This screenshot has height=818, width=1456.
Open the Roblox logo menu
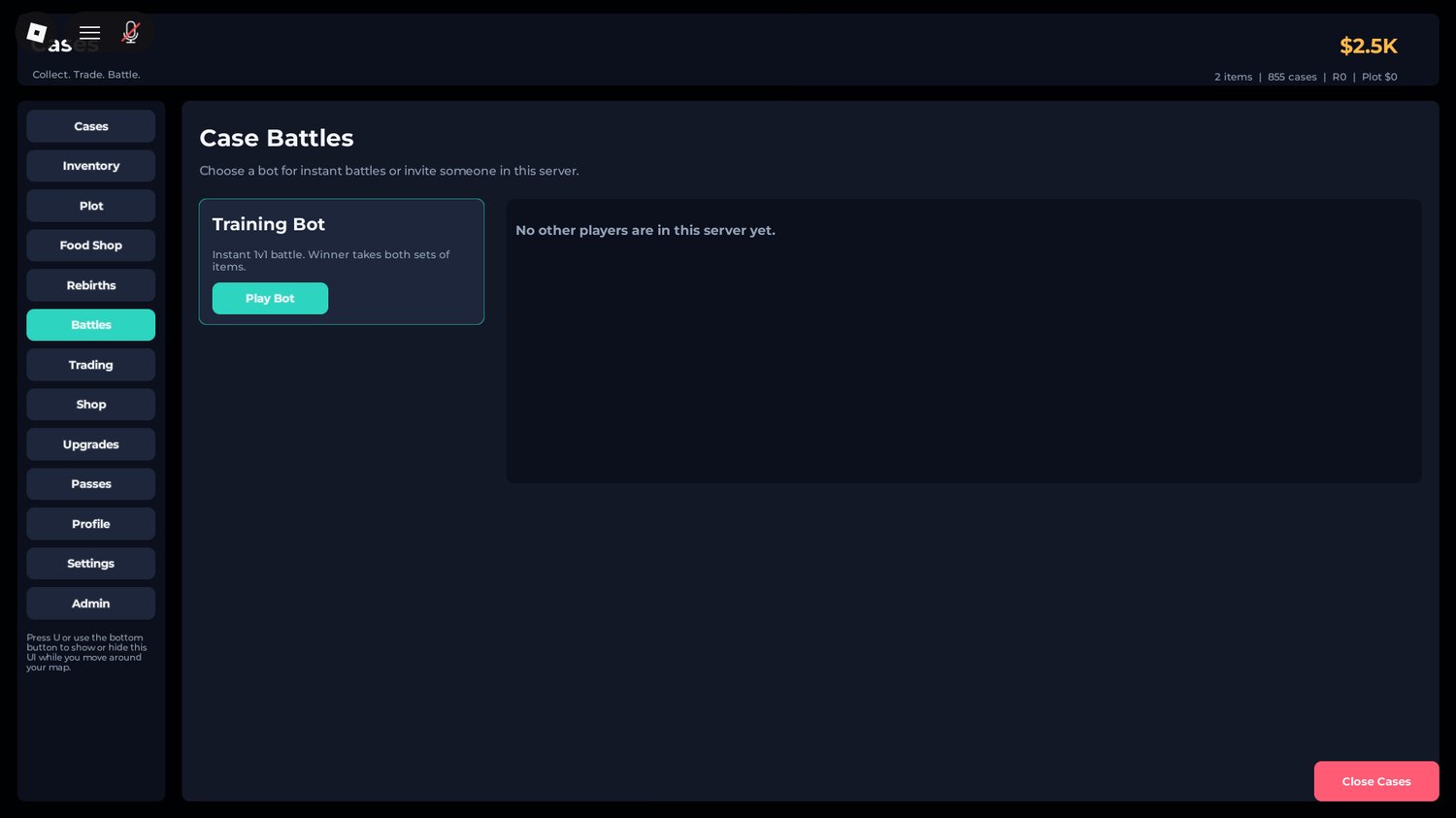pos(37,33)
